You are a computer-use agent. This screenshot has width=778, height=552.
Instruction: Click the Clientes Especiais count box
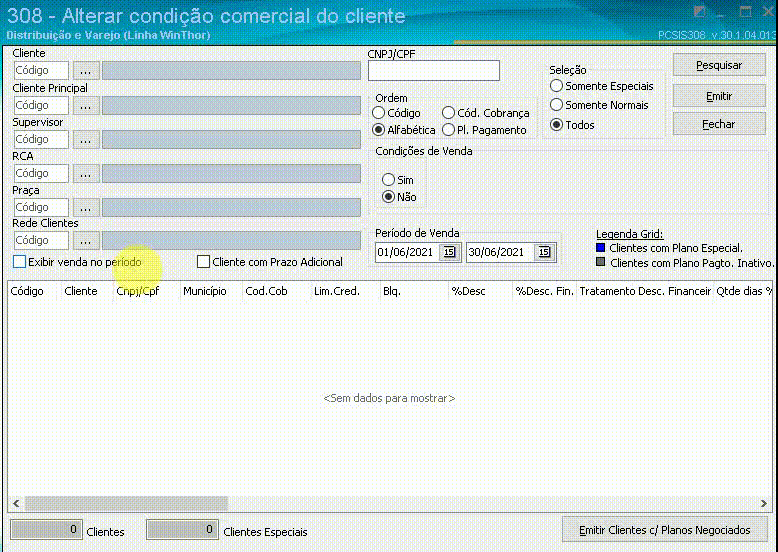[x=182, y=530]
